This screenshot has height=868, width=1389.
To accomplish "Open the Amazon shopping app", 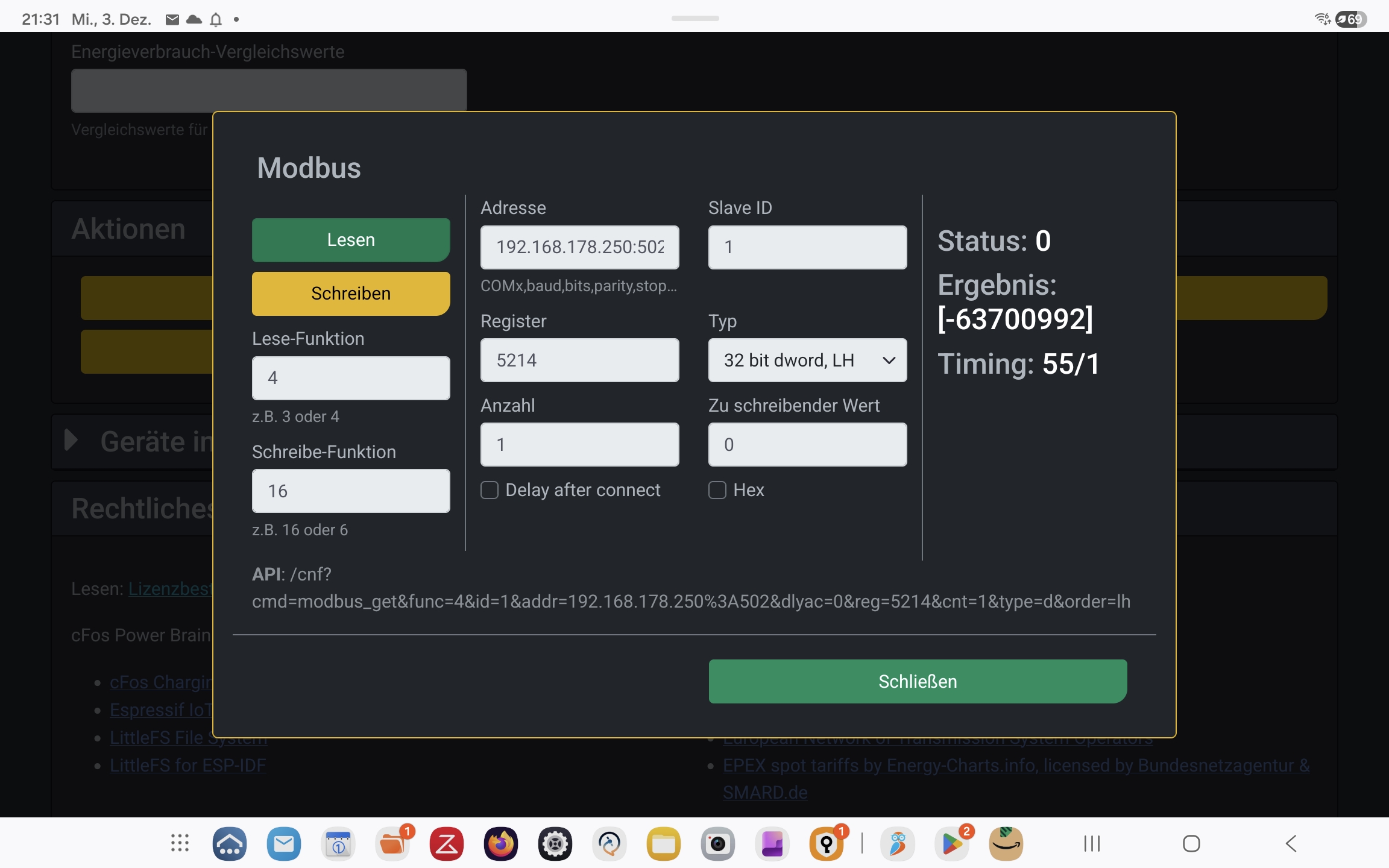I will click(x=1006, y=843).
